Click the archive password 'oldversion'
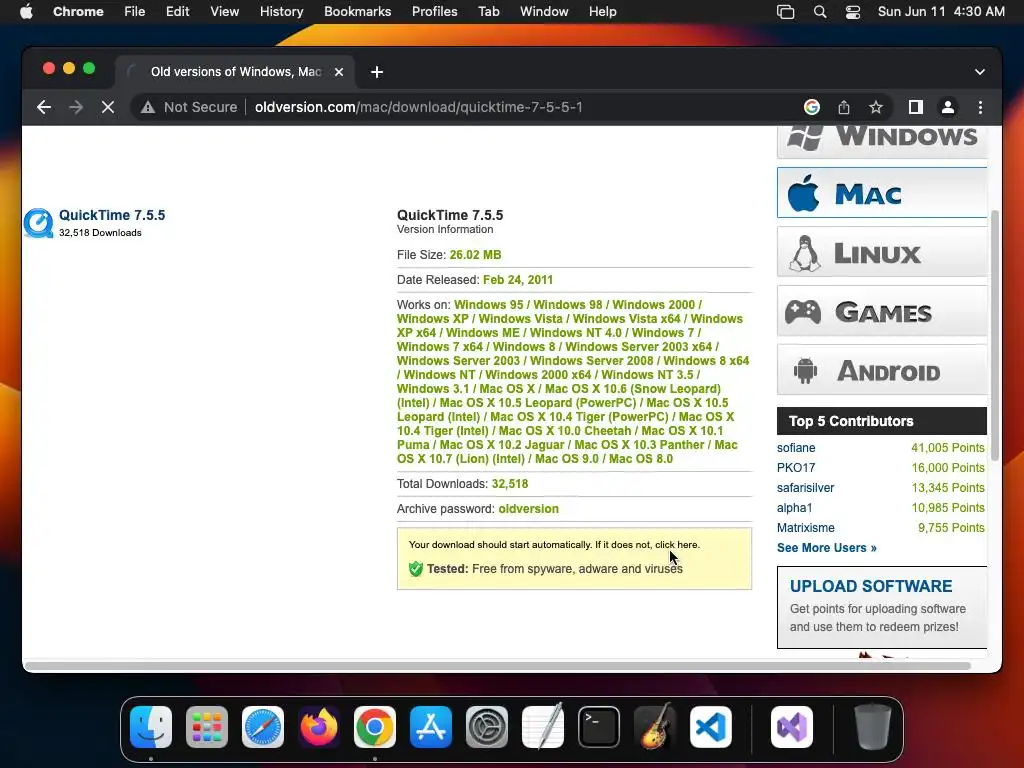The image size is (1024, 768). click(x=528, y=509)
